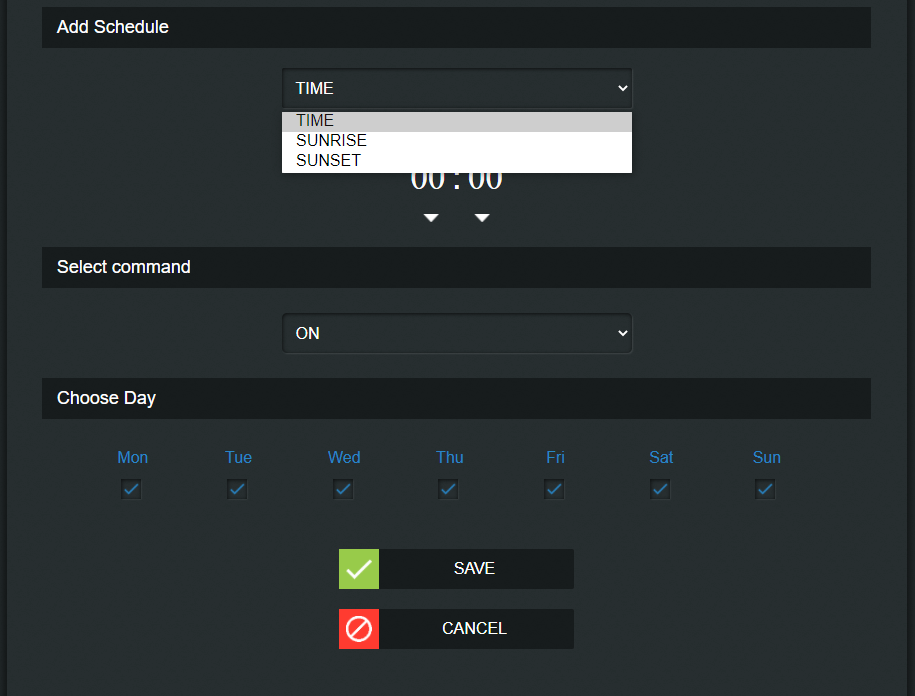Click the green checkmark Save icon

[x=359, y=569]
